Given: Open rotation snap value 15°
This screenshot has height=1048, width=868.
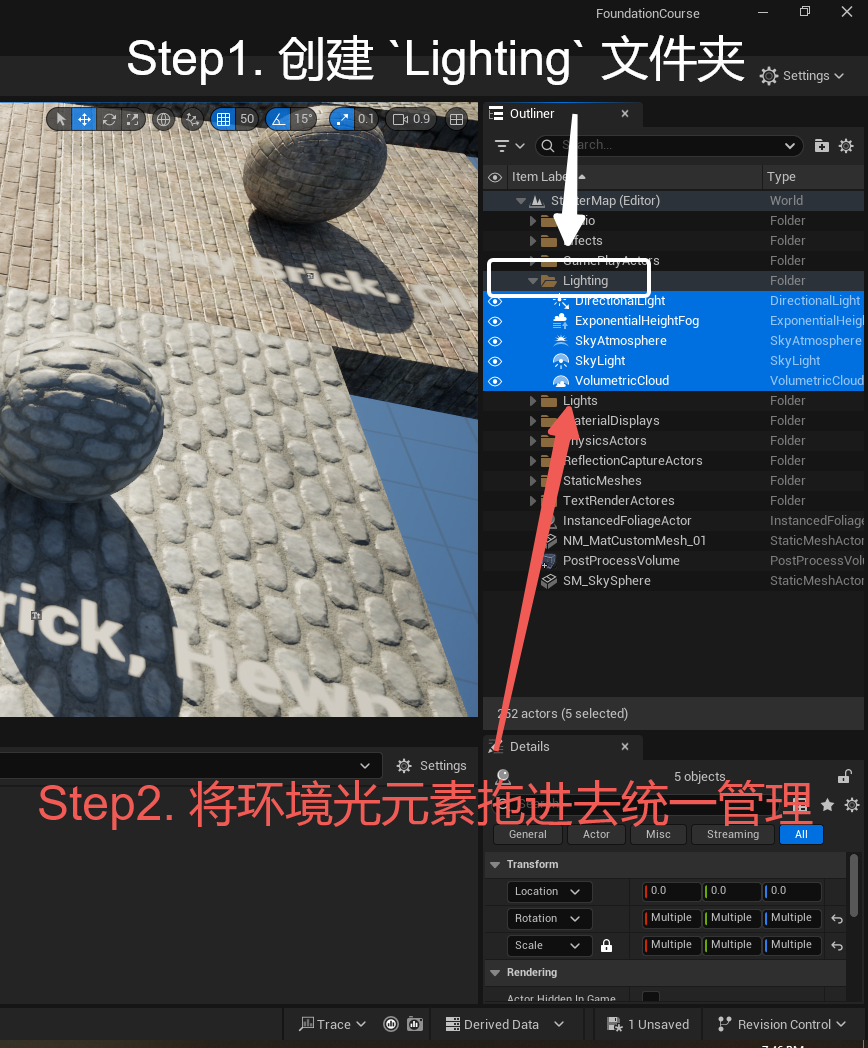Looking at the screenshot, I should coord(303,119).
